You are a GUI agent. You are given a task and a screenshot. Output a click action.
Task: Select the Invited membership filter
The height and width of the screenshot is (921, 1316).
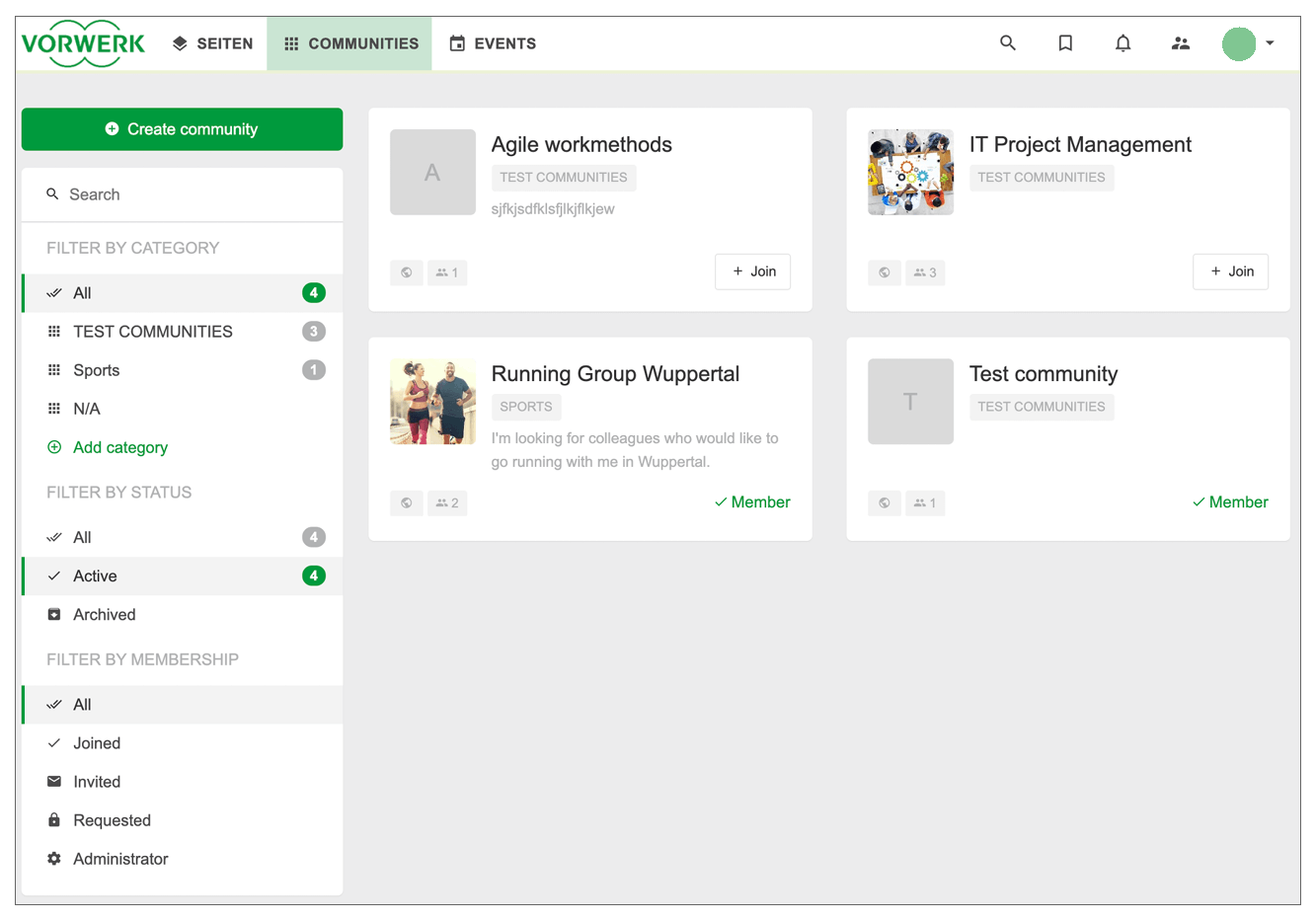coord(96,781)
